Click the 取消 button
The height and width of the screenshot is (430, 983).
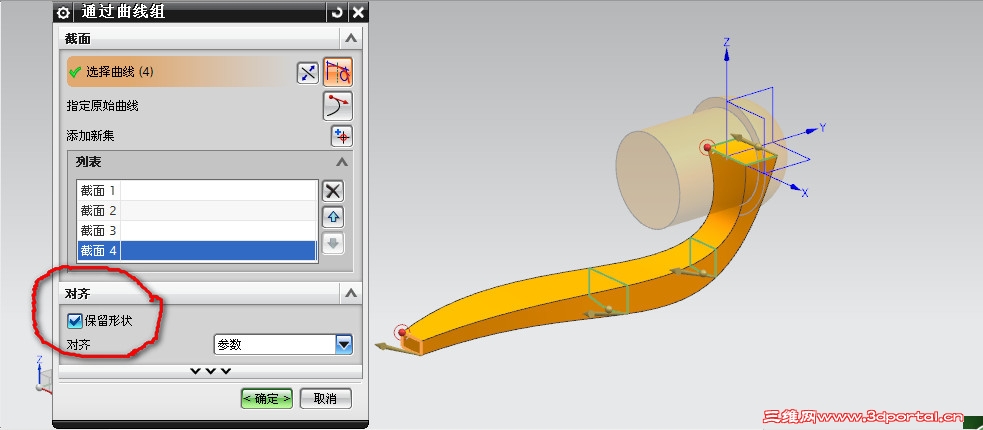point(325,399)
